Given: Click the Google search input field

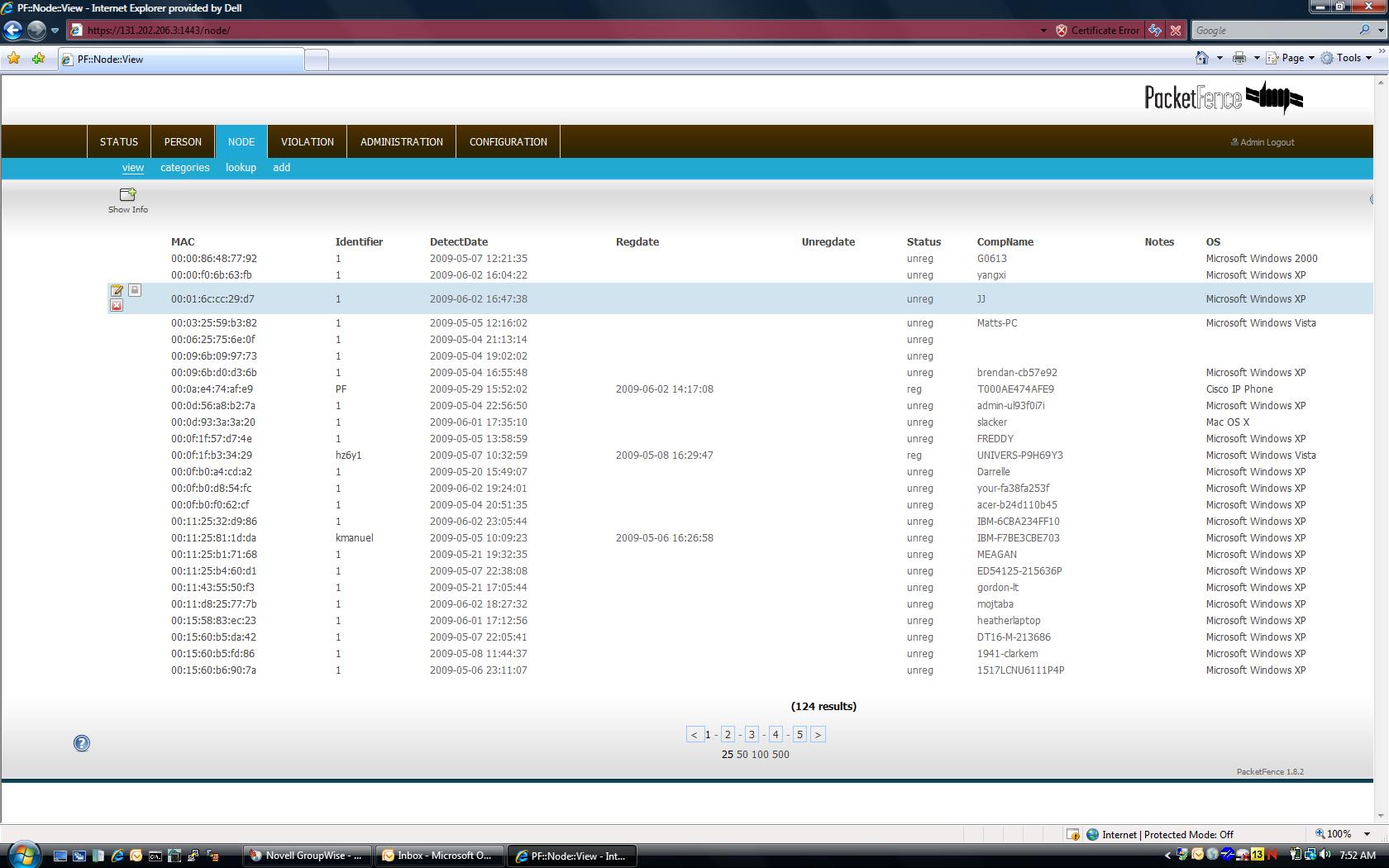Looking at the screenshot, I should [1273, 31].
